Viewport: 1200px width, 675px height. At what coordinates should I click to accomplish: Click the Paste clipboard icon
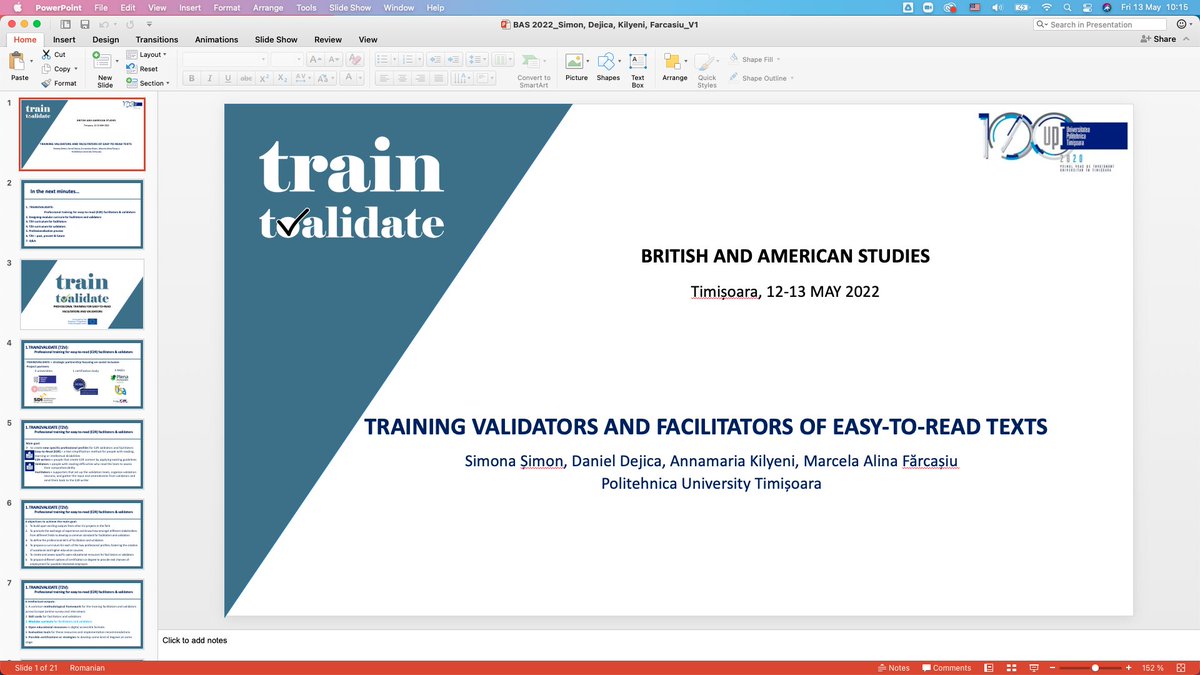click(x=19, y=63)
